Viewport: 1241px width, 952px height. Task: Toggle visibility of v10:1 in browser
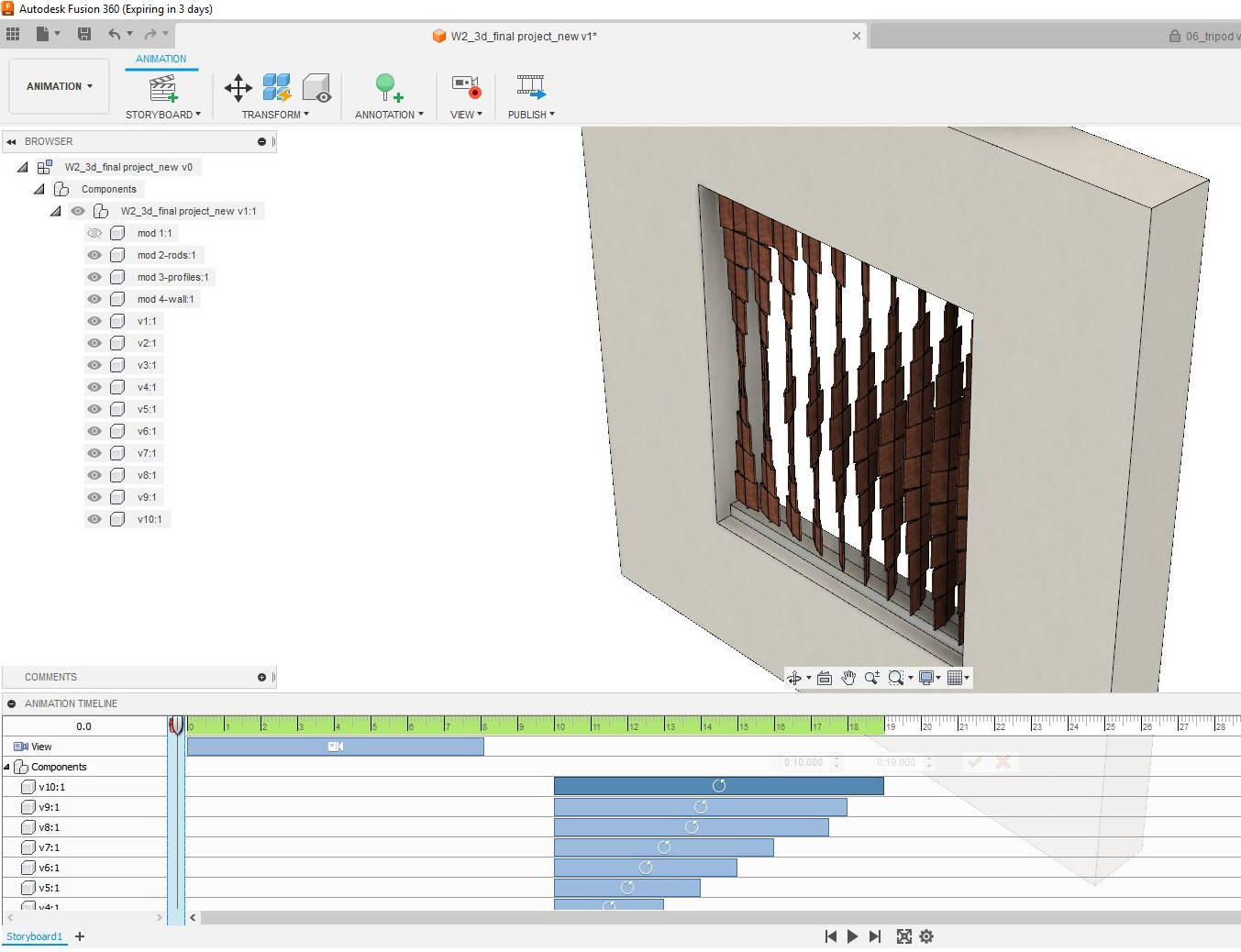point(94,519)
